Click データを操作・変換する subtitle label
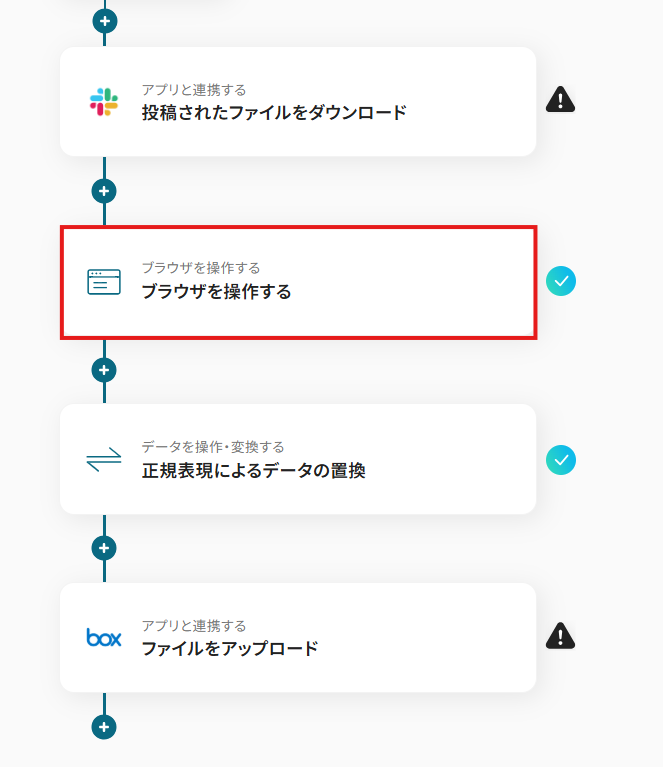 click(x=213, y=447)
